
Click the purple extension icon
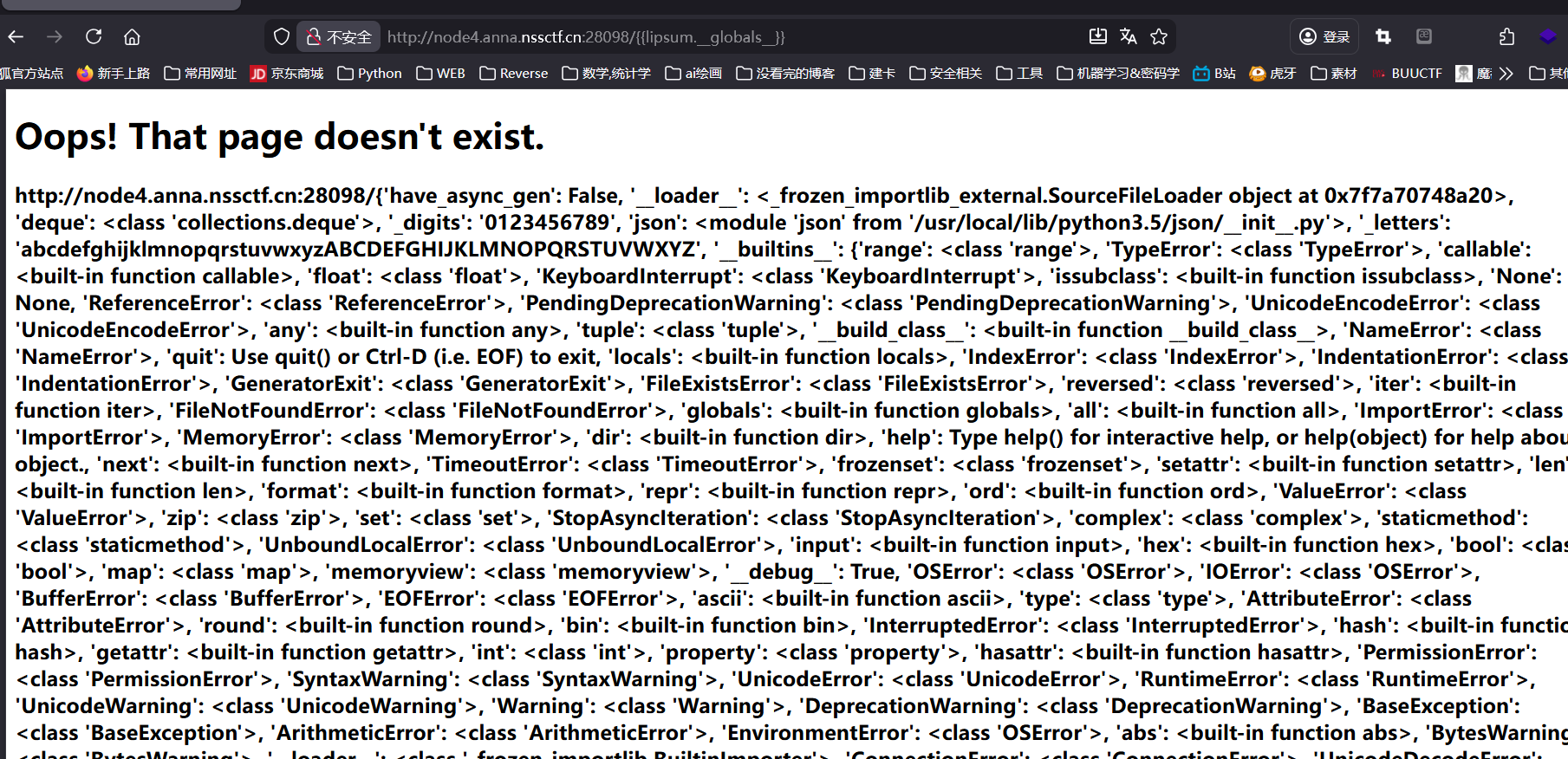pos(1547,36)
